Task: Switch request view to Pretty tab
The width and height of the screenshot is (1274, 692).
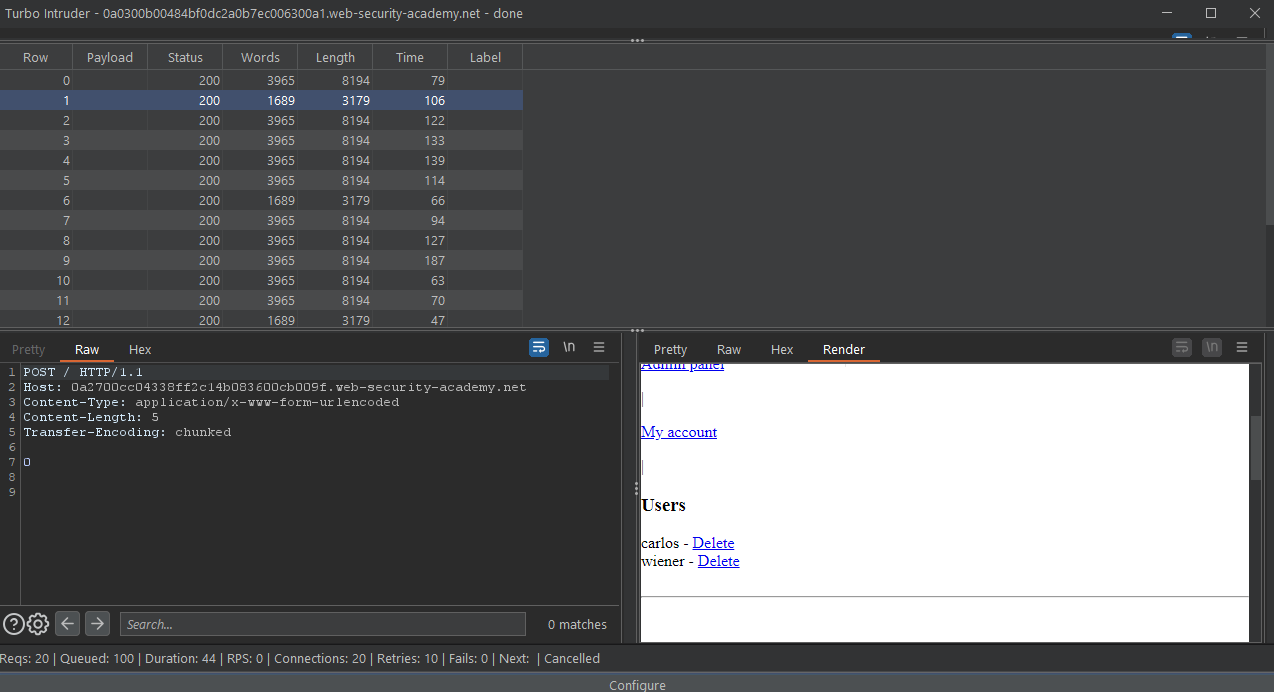Action: [x=28, y=349]
